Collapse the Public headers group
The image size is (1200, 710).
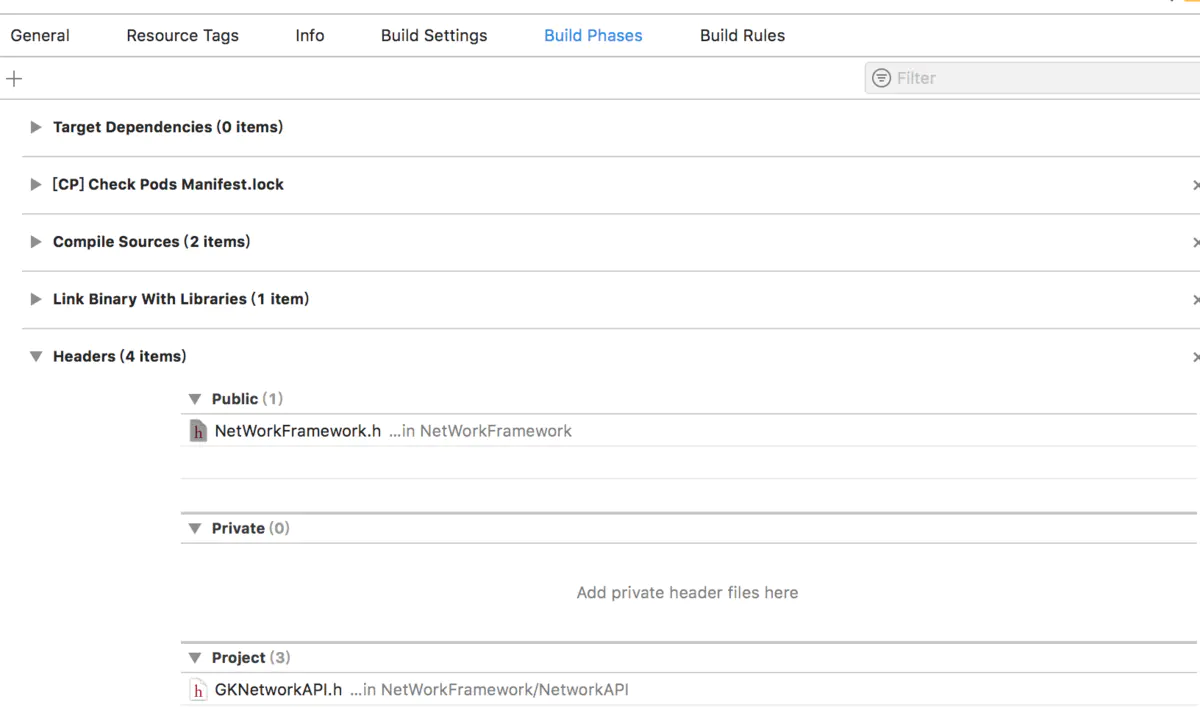[x=195, y=399]
